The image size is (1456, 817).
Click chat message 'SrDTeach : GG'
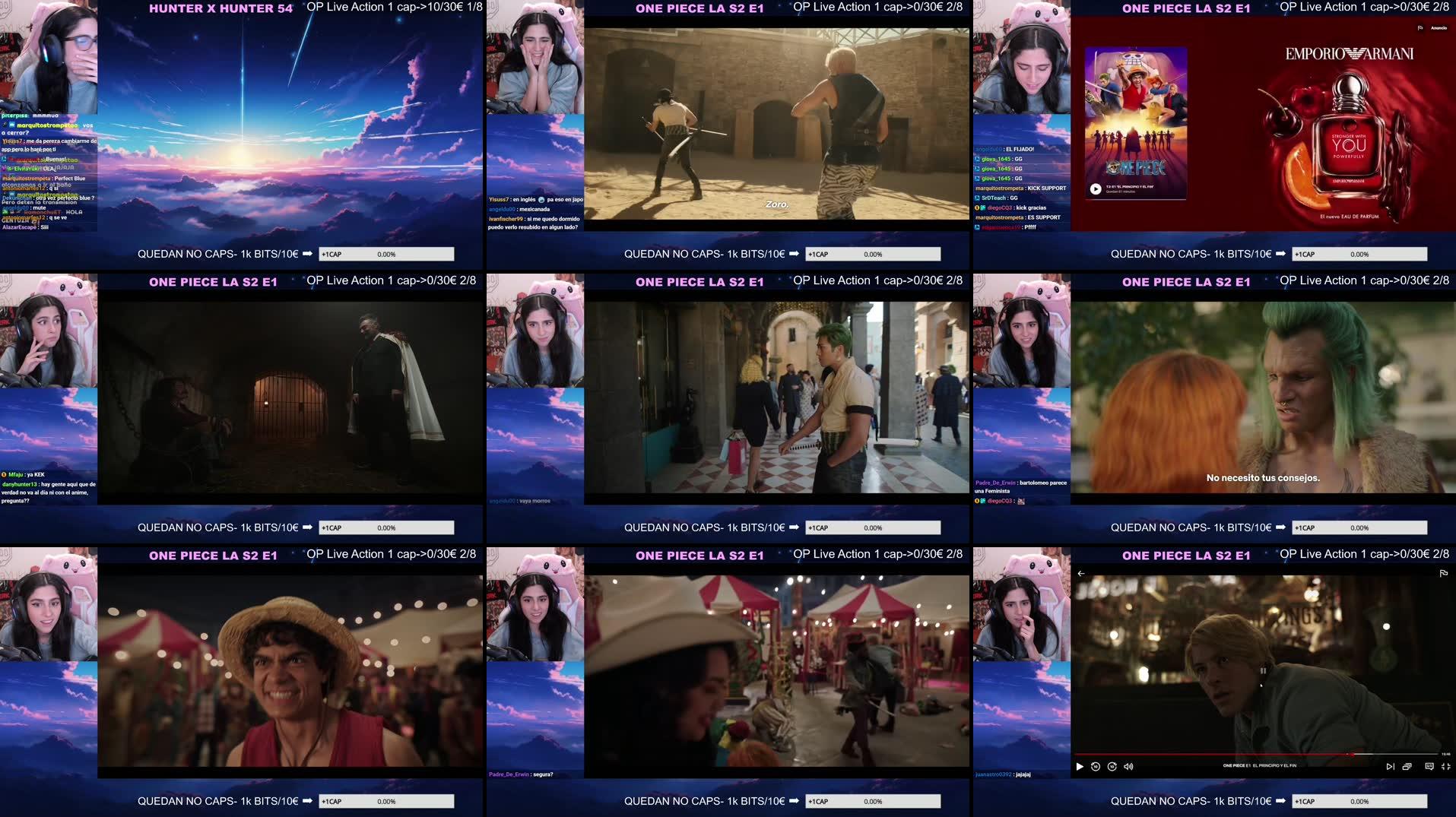[x=996, y=198]
